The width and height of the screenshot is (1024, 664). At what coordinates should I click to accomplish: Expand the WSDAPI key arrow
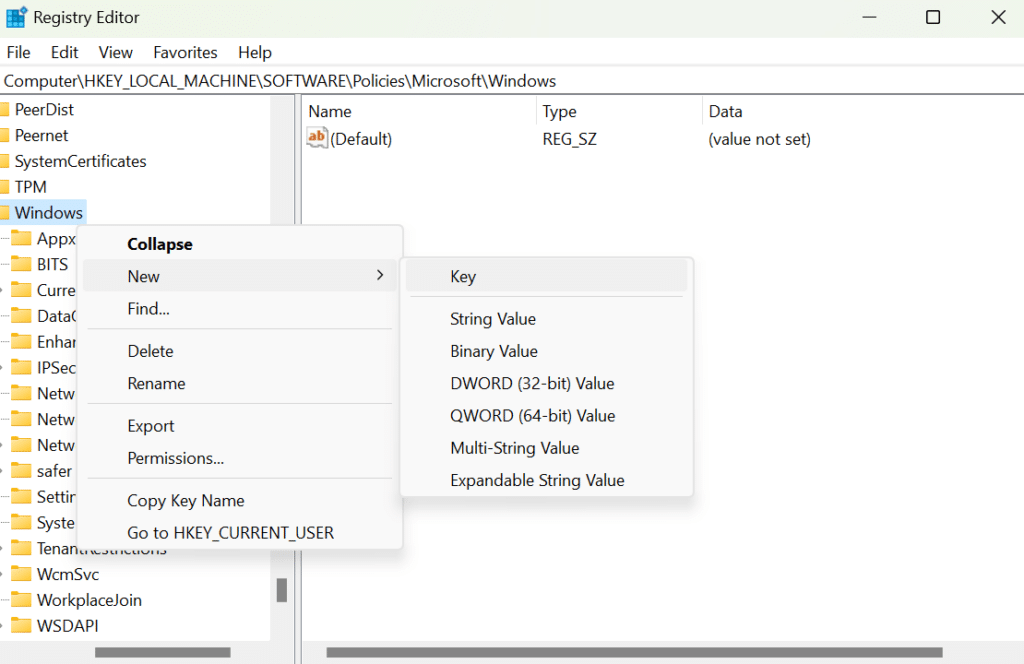2,625
